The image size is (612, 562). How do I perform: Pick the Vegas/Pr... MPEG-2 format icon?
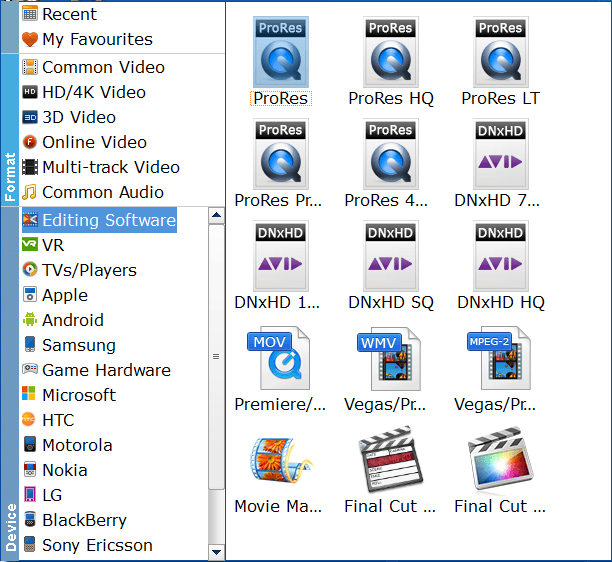pos(499,358)
